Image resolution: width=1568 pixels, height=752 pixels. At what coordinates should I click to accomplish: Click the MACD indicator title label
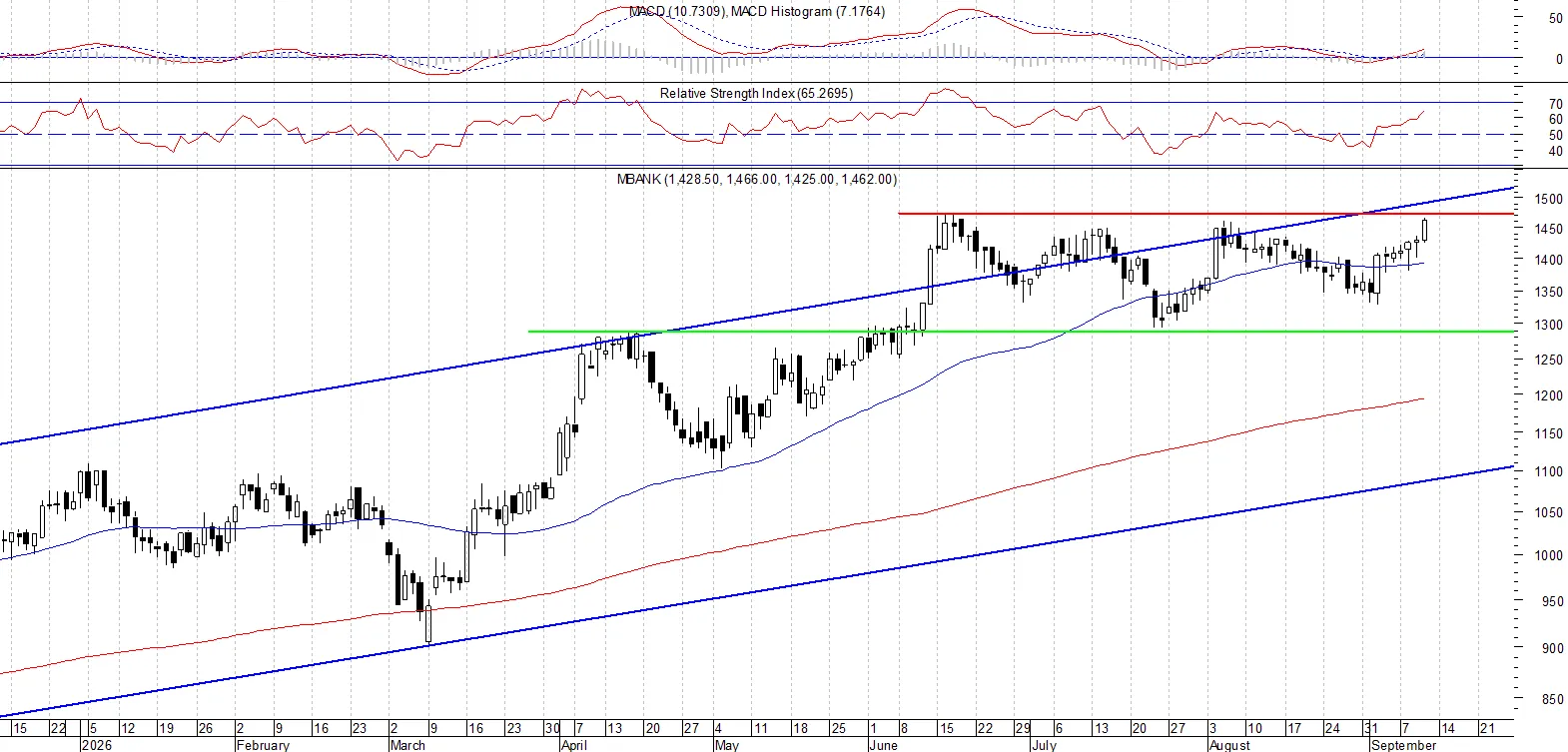tap(756, 11)
